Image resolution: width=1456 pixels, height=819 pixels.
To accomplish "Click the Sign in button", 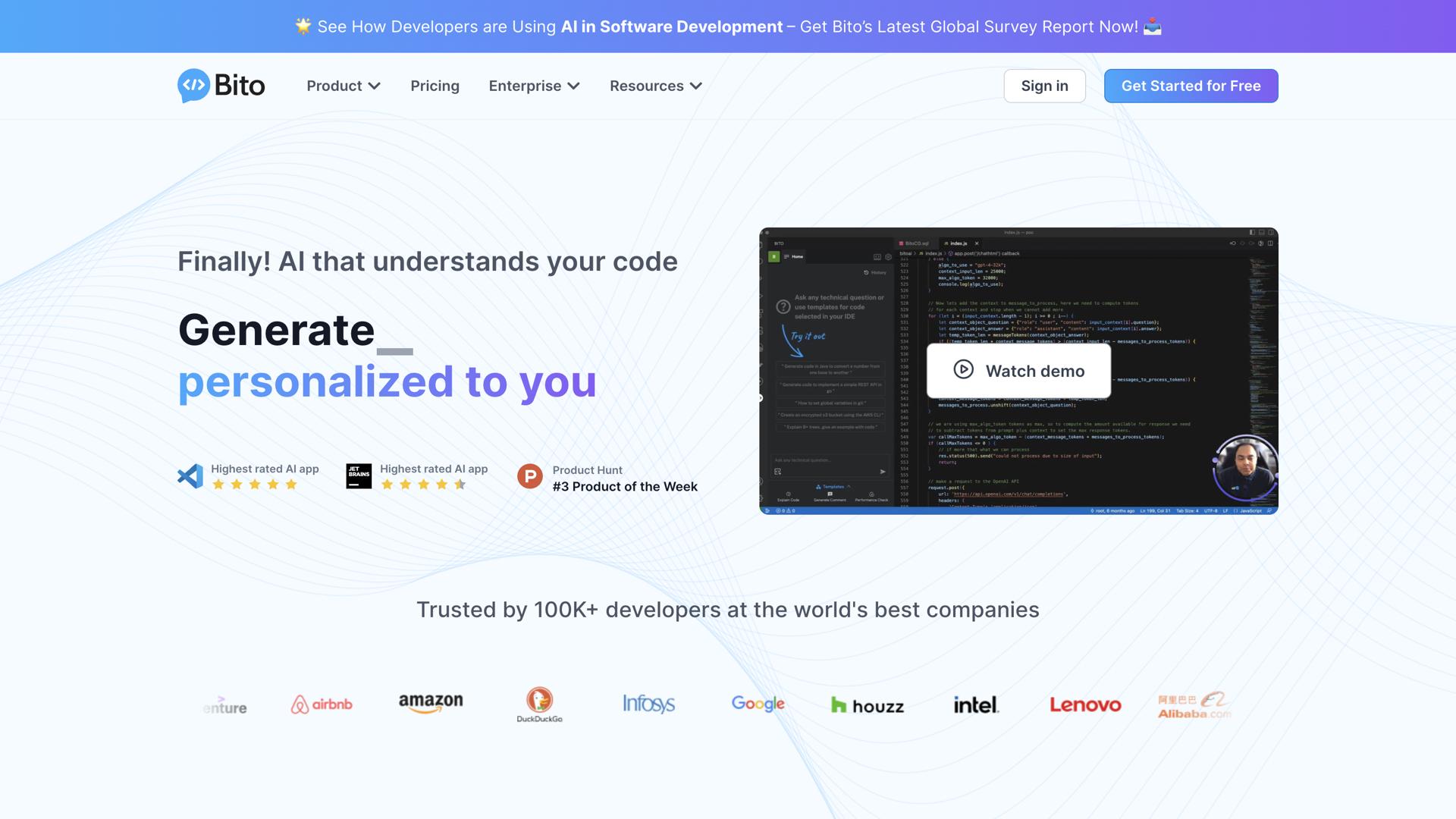I will [1044, 86].
